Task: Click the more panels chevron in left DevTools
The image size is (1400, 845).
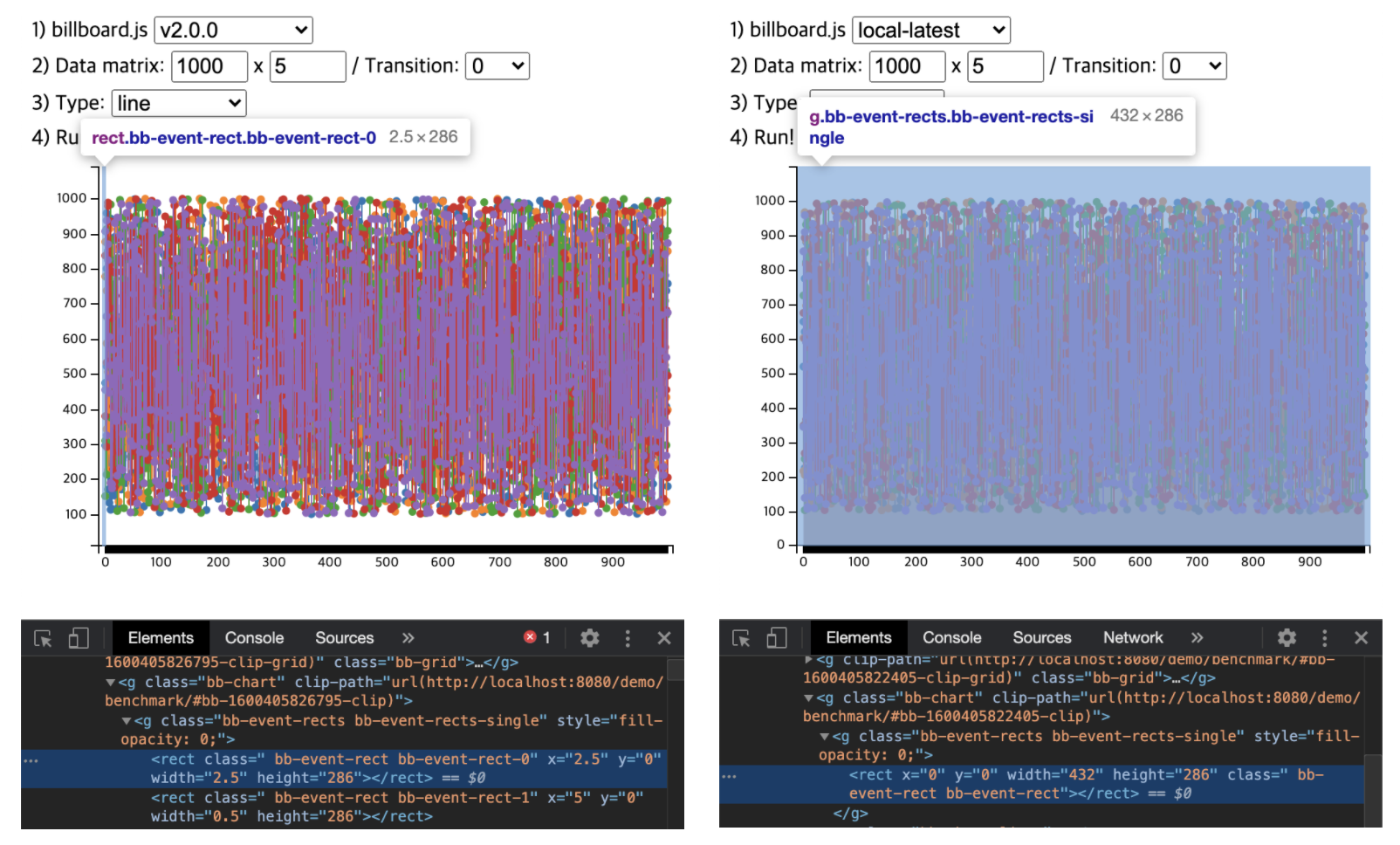Action: point(408,638)
